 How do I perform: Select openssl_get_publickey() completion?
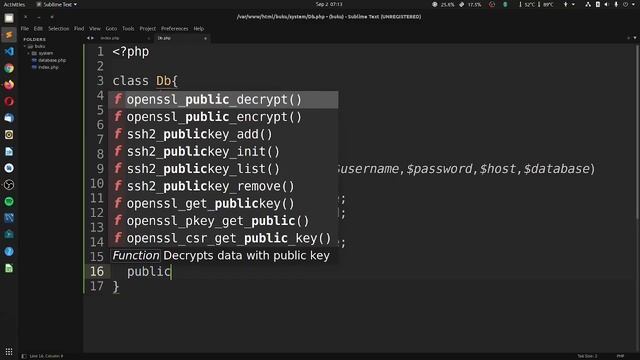coord(223,204)
